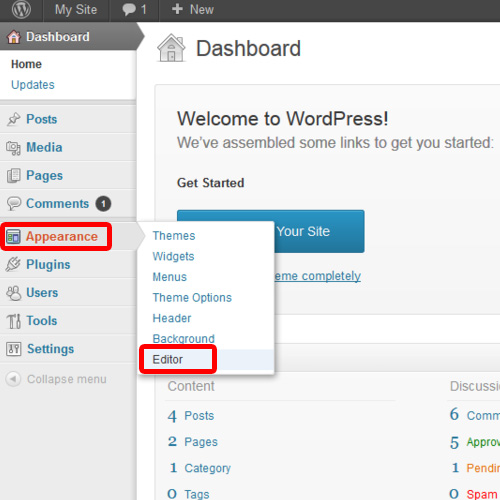The height and width of the screenshot is (500, 500).
Task: Open the 1 Pending comments link
Action: (x=476, y=468)
